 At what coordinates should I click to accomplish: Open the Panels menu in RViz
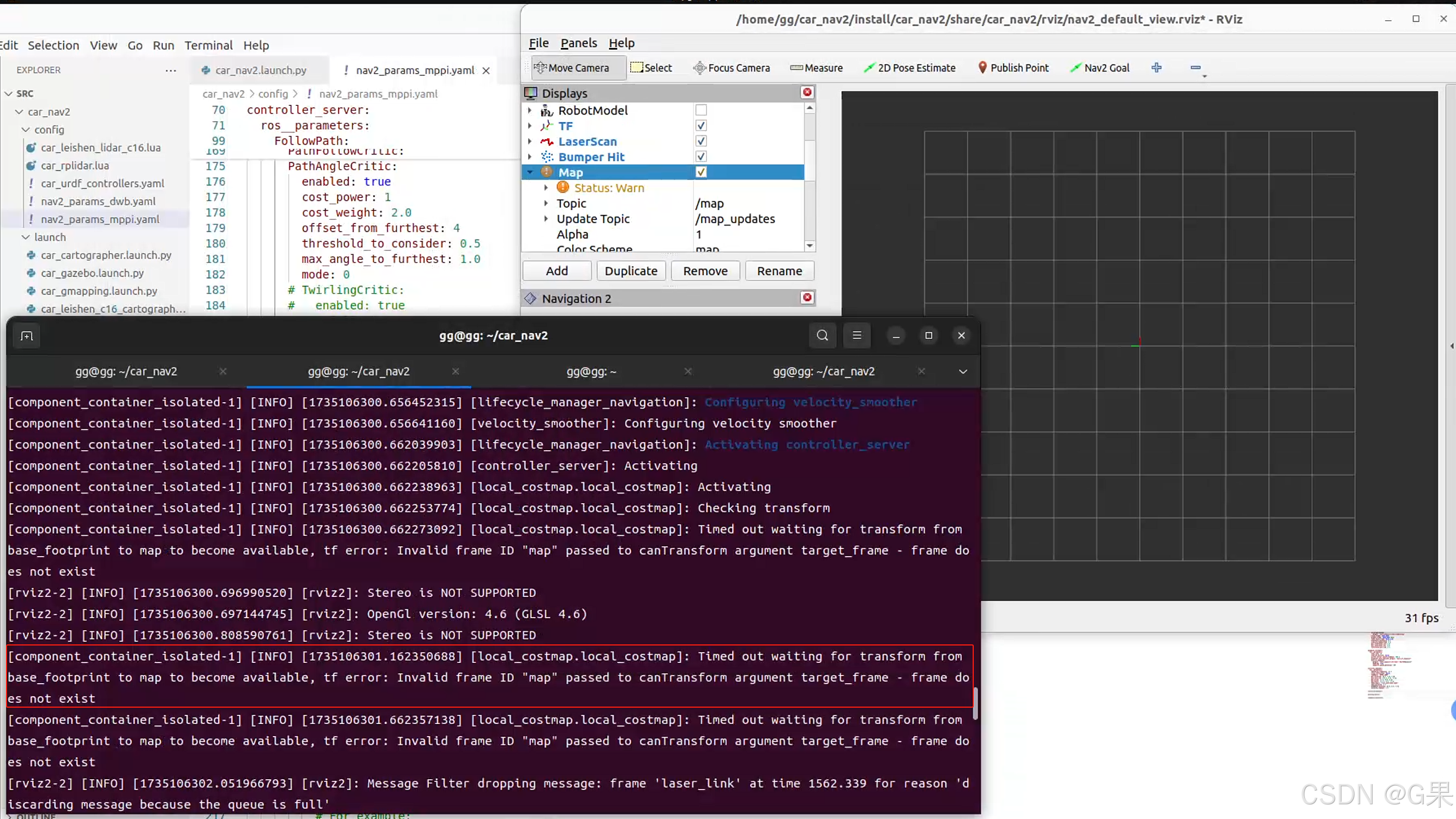578,43
